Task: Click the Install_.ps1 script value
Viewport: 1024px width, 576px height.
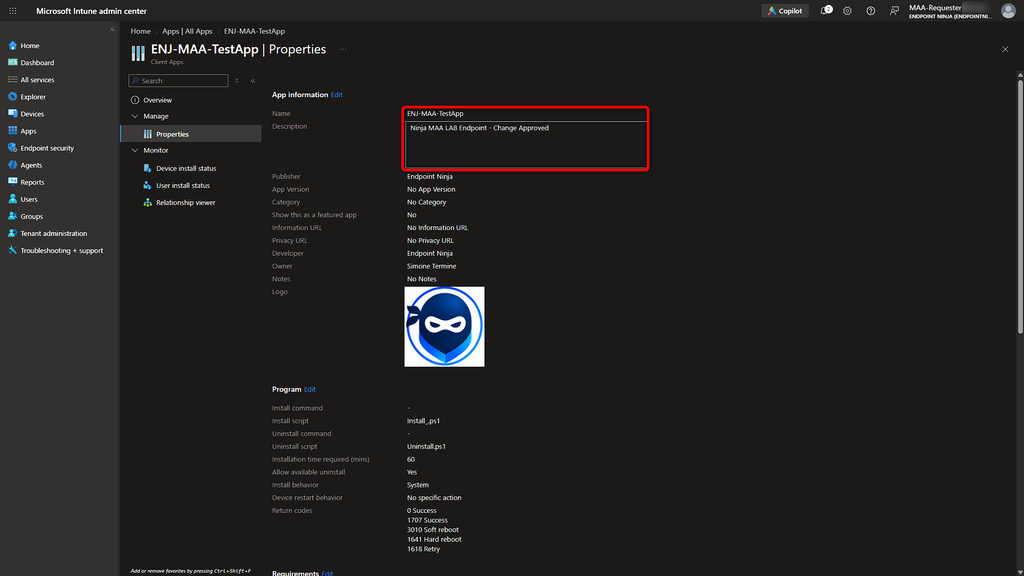Action: [x=423, y=421]
